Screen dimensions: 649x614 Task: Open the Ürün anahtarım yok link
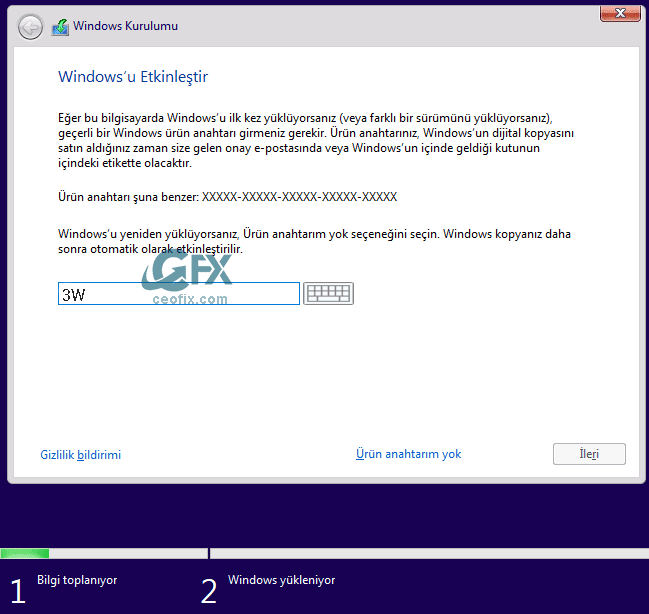(409, 454)
